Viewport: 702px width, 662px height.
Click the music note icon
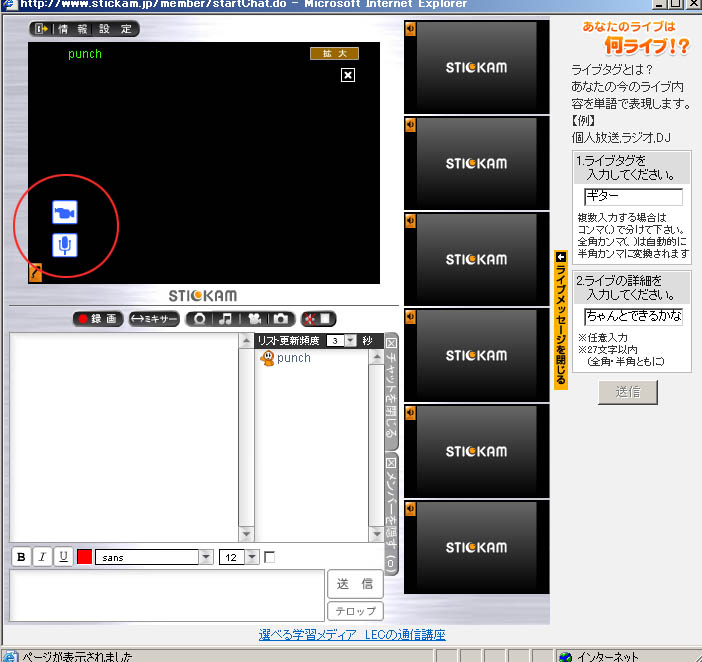tap(226, 319)
